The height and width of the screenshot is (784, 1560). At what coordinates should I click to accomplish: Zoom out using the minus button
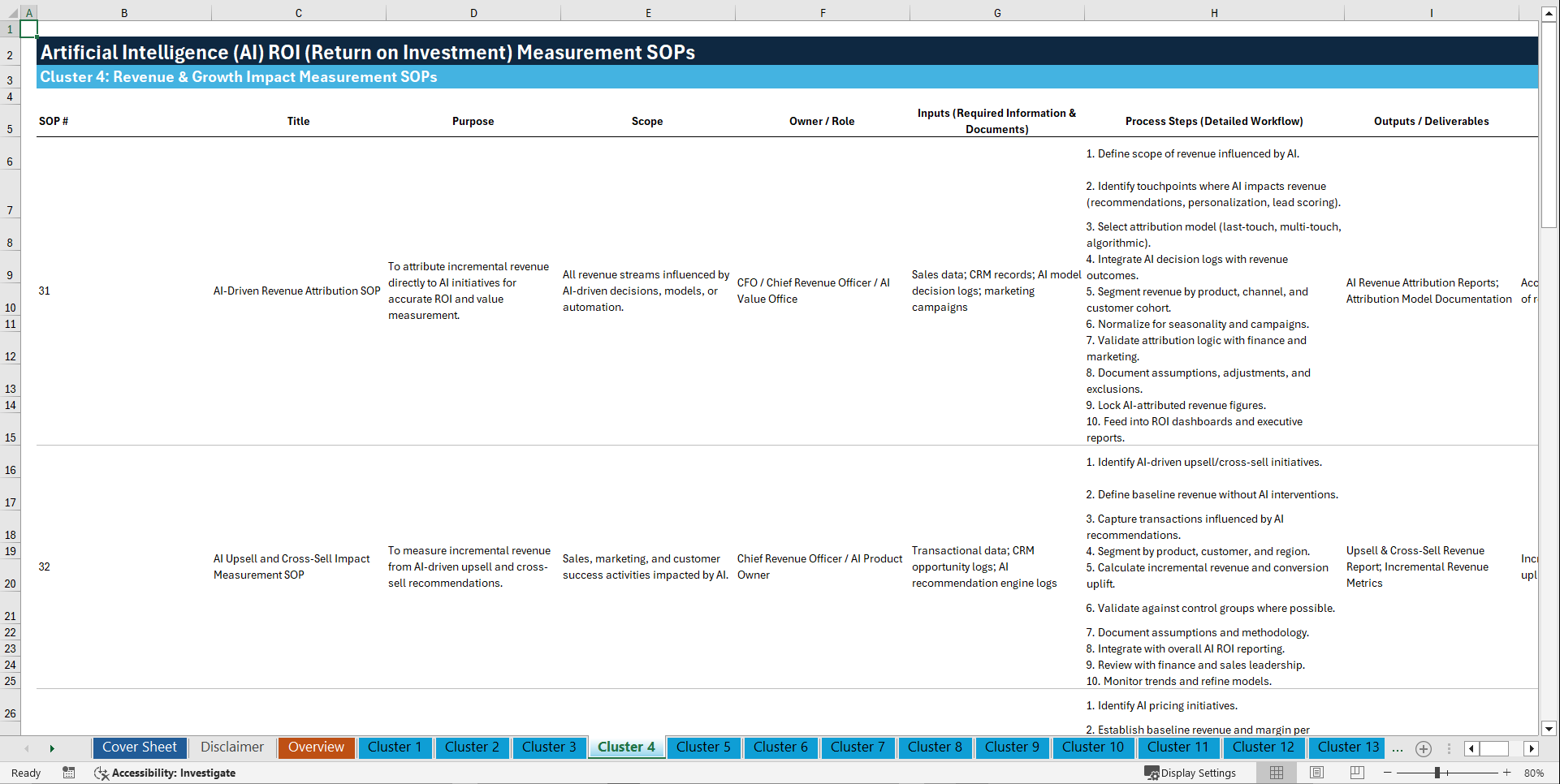[x=1387, y=773]
